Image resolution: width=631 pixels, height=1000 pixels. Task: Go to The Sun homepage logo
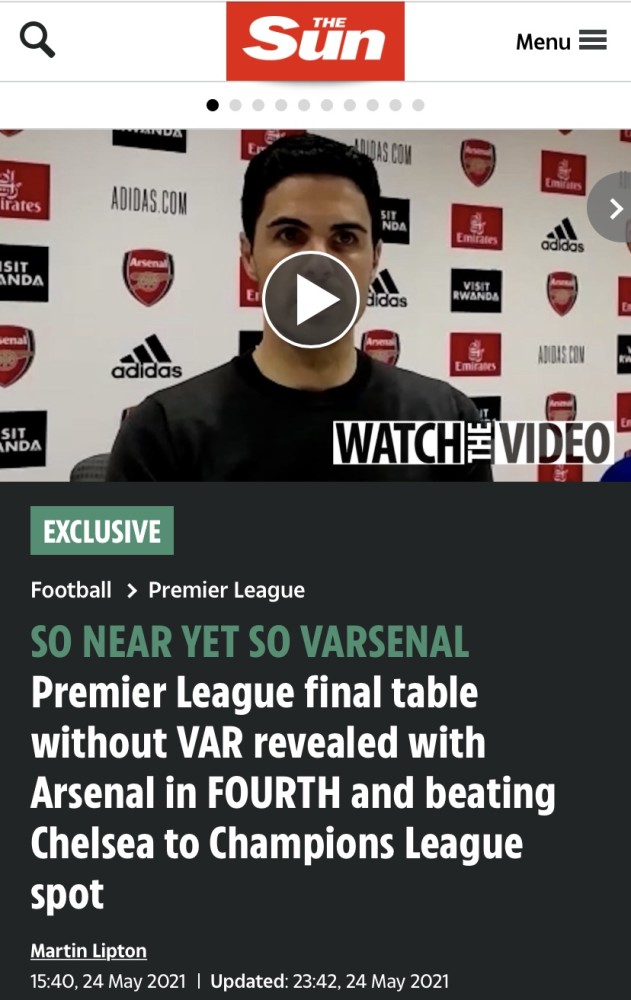(315, 41)
